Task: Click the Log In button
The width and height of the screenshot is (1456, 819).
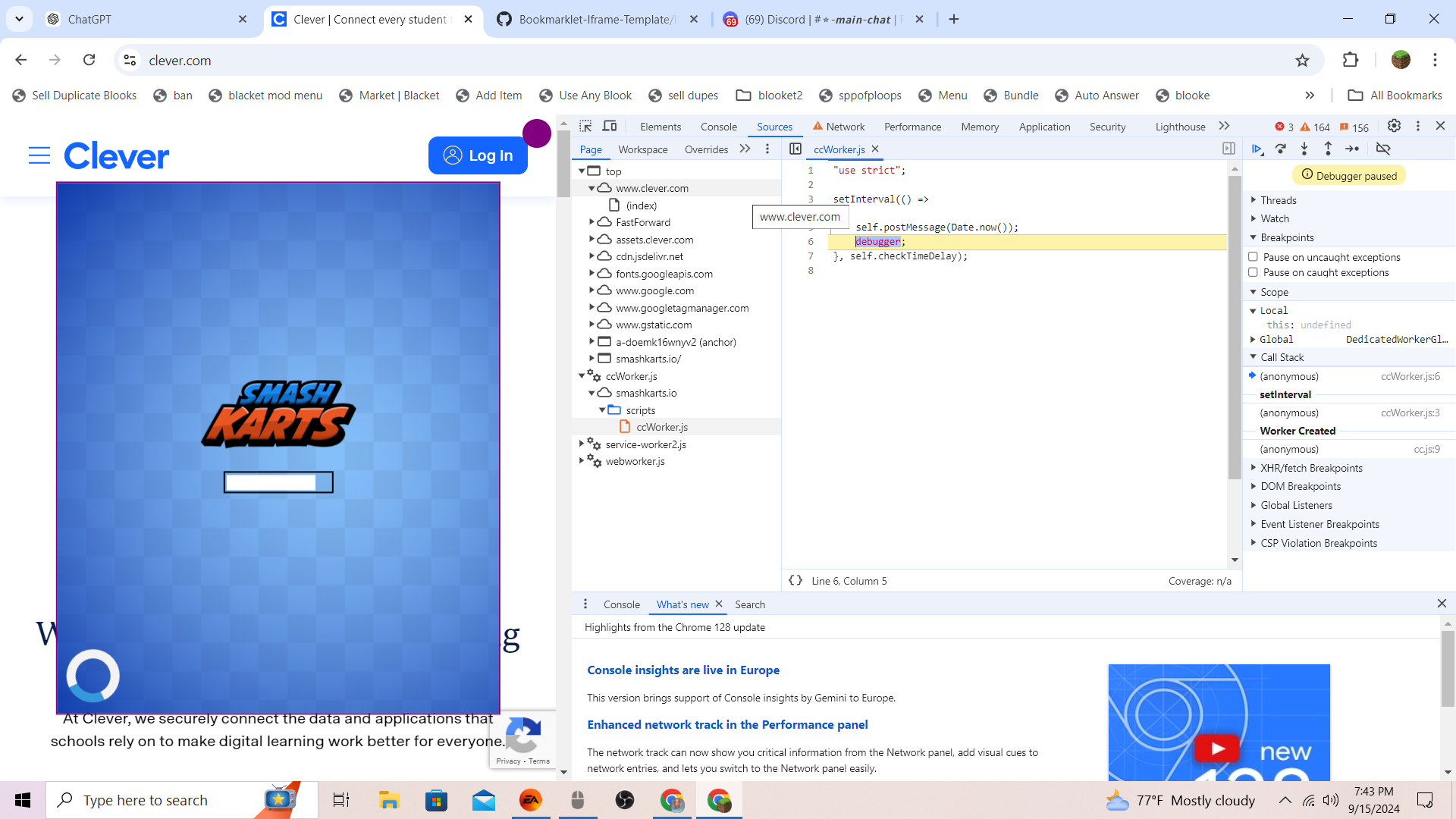Action: point(478,155)
